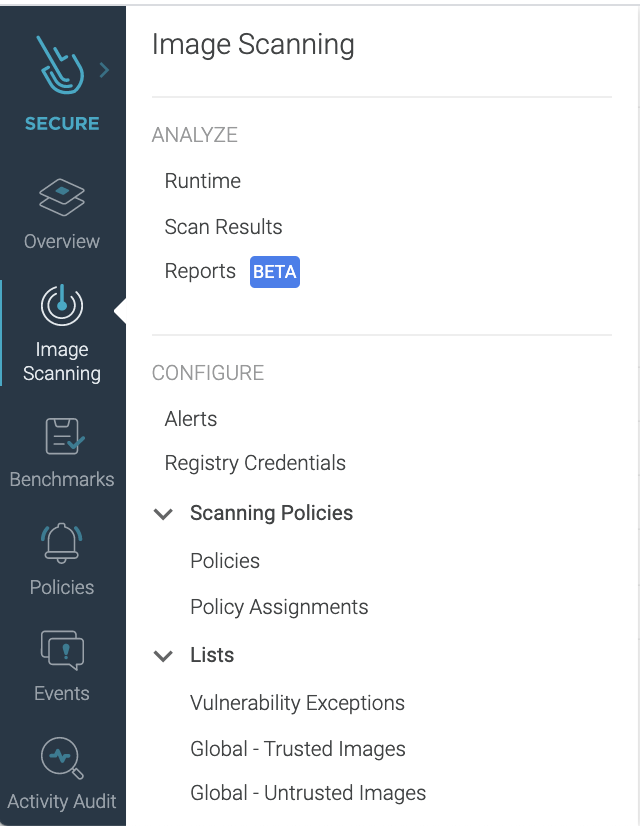The image size is (640, 826).
Task: Expand the sidebar with the arrow by the logo
Action: 104,70
